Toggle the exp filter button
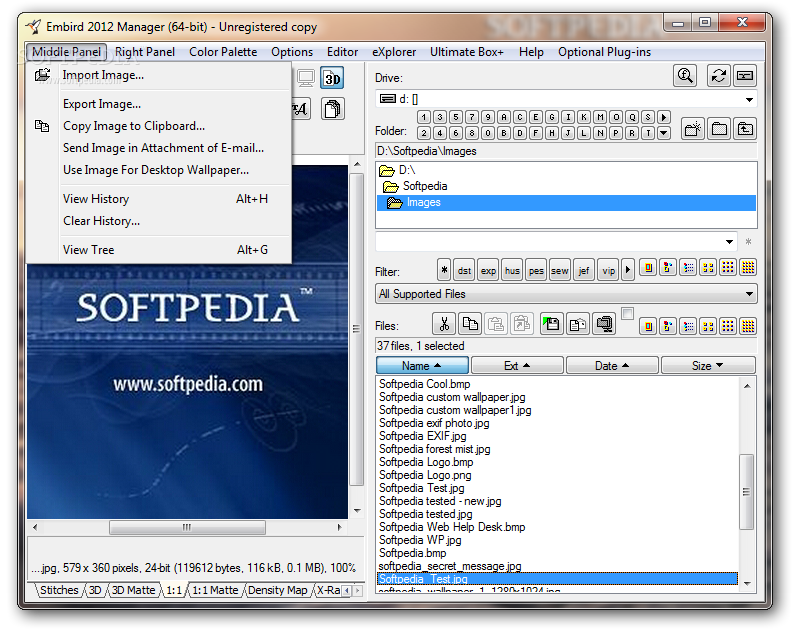 (x=488, y=270)
